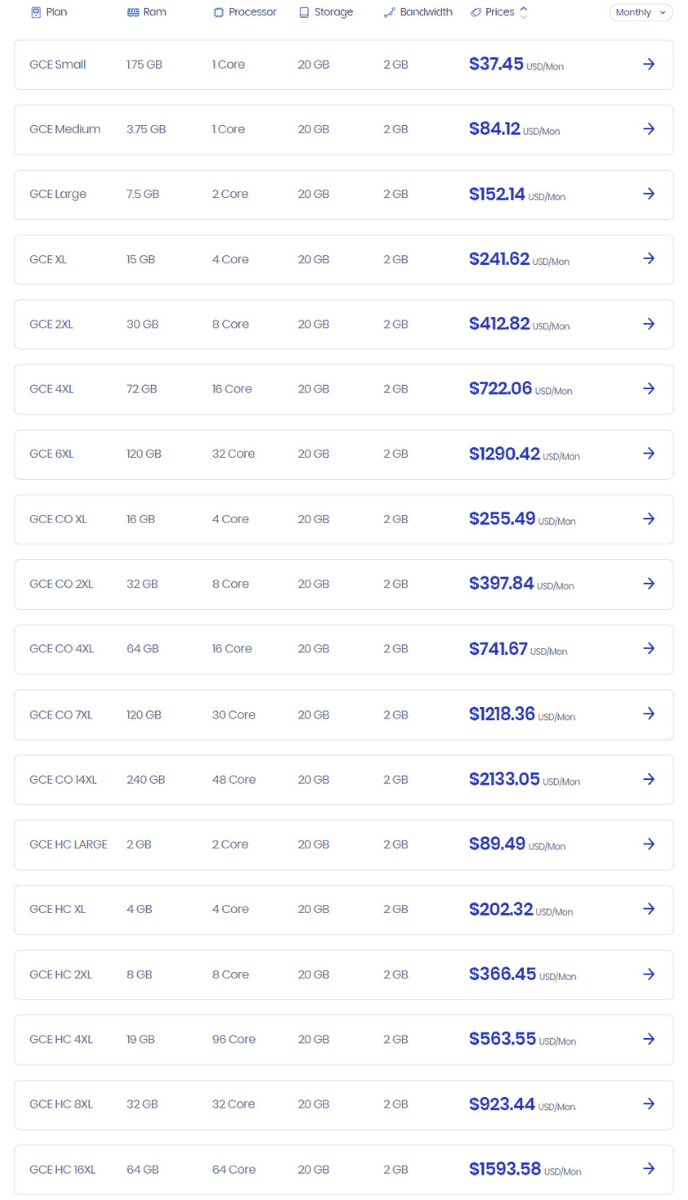Click the $202.32 price value
The image size is (688, 1200).
coord(501,909)
